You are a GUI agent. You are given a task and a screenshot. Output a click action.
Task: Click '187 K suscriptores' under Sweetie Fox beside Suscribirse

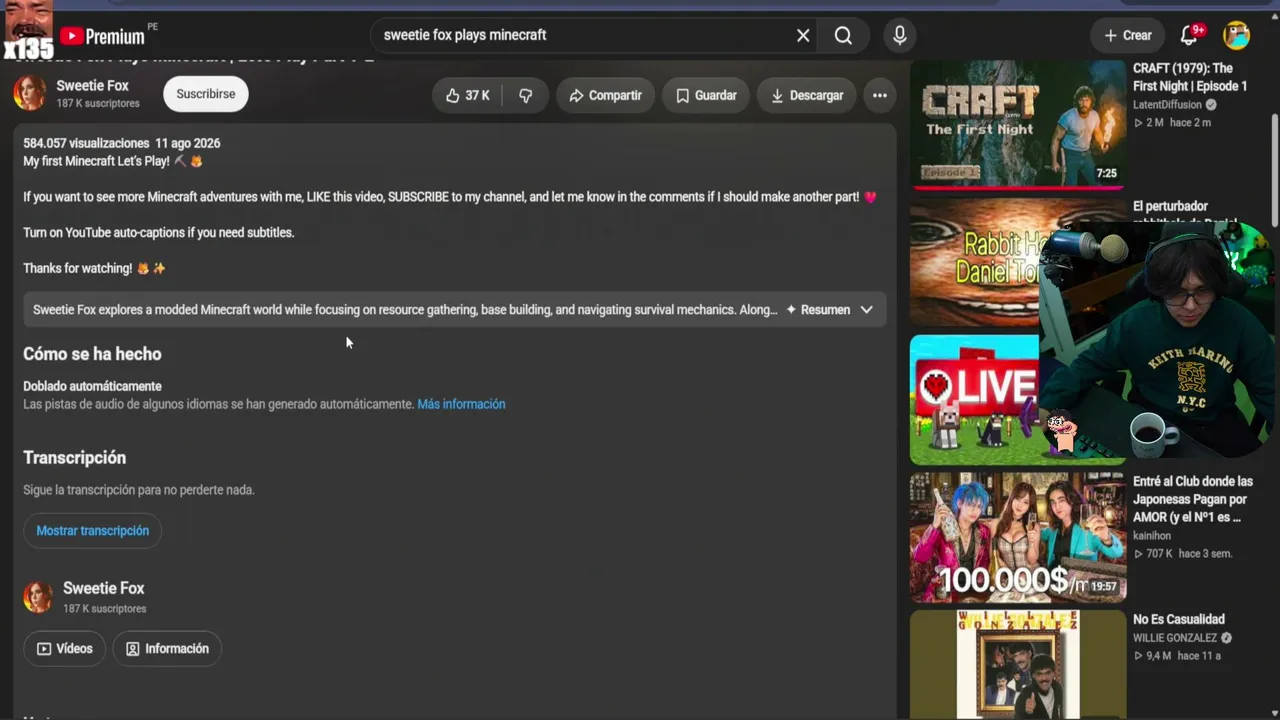(98, 104)
